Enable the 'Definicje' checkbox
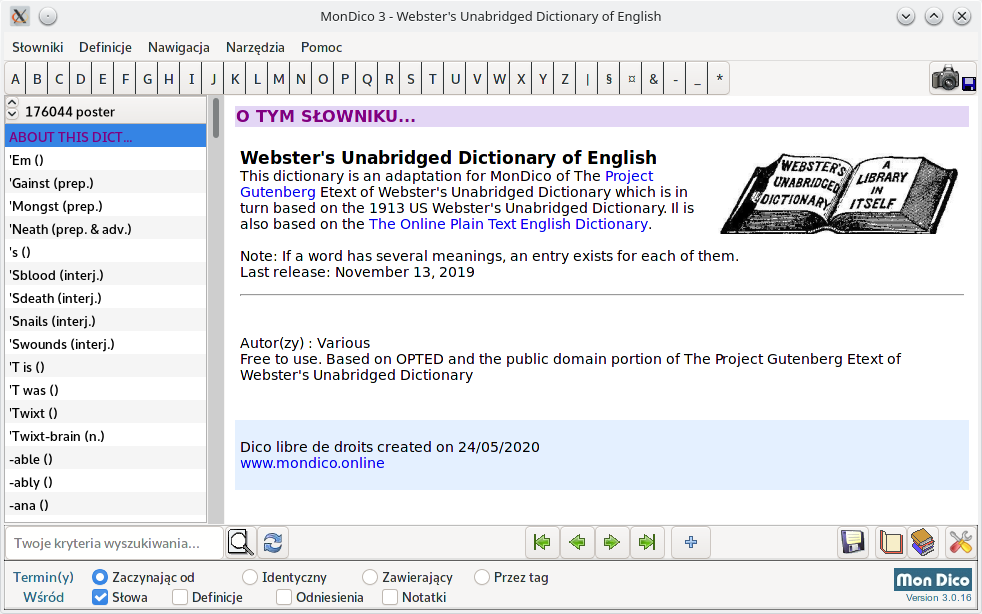 click(180, 597)
